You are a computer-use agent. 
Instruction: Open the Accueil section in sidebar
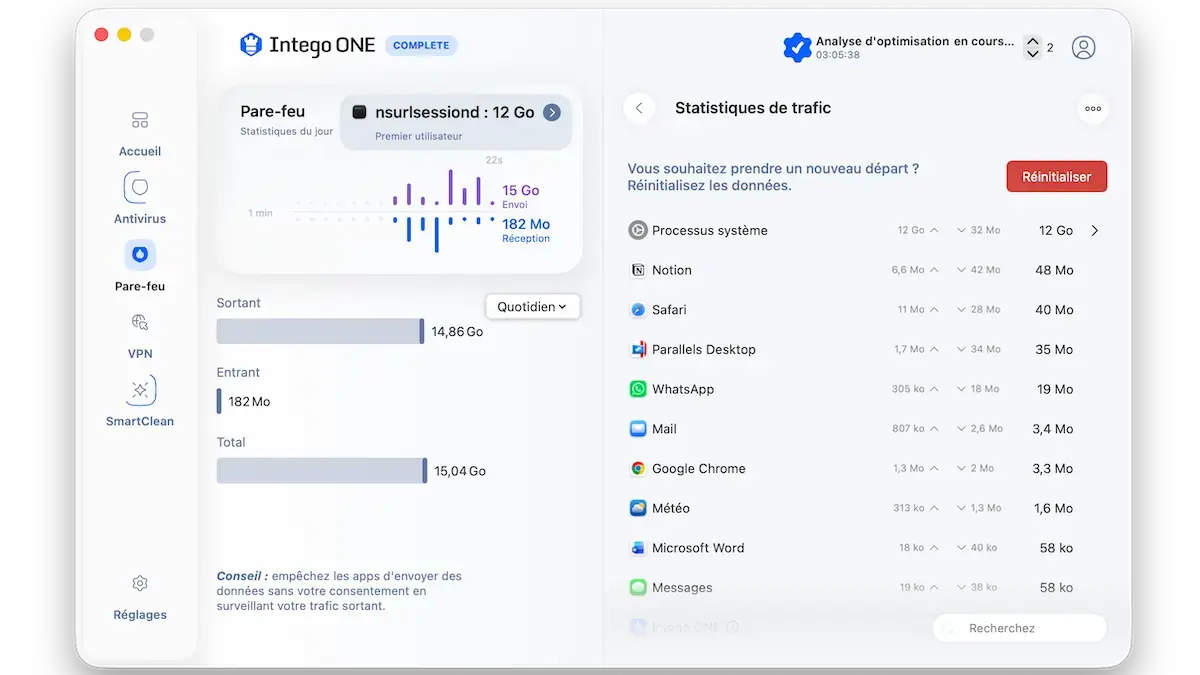click(x=140, y=134)
